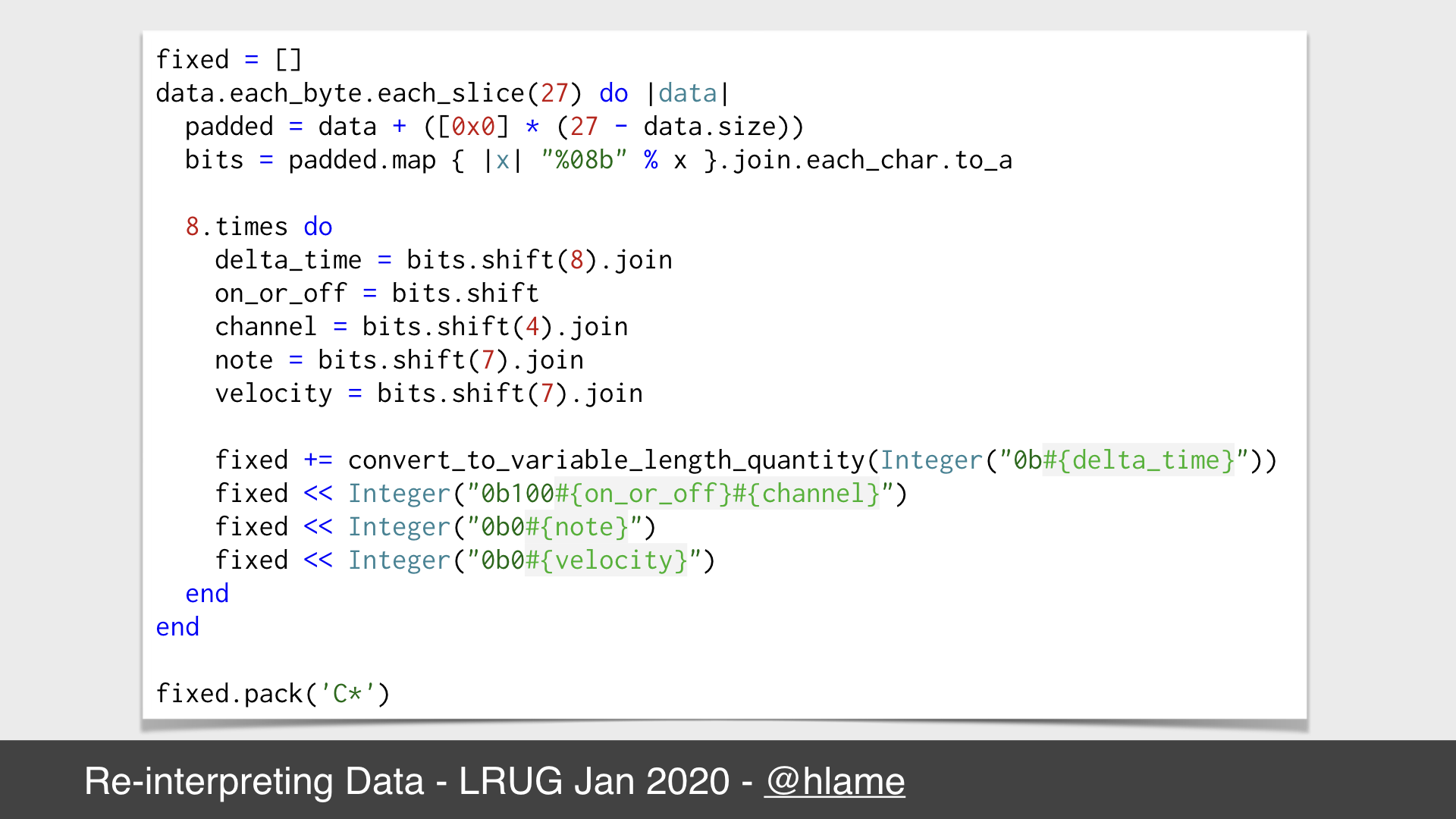Click the 'data.each_byte.each_slice(27) do |data|' line
The image size is (1456, 819).
443,93
